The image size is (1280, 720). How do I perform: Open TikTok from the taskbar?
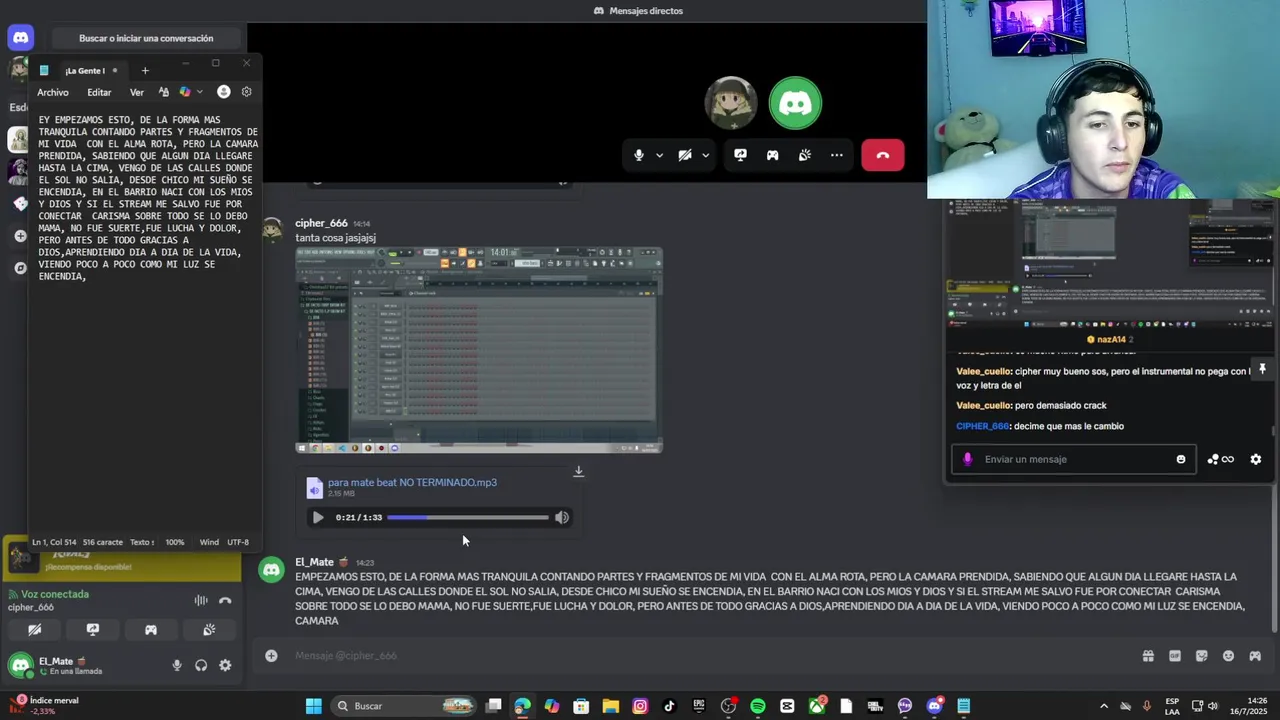tap(669, 706)
